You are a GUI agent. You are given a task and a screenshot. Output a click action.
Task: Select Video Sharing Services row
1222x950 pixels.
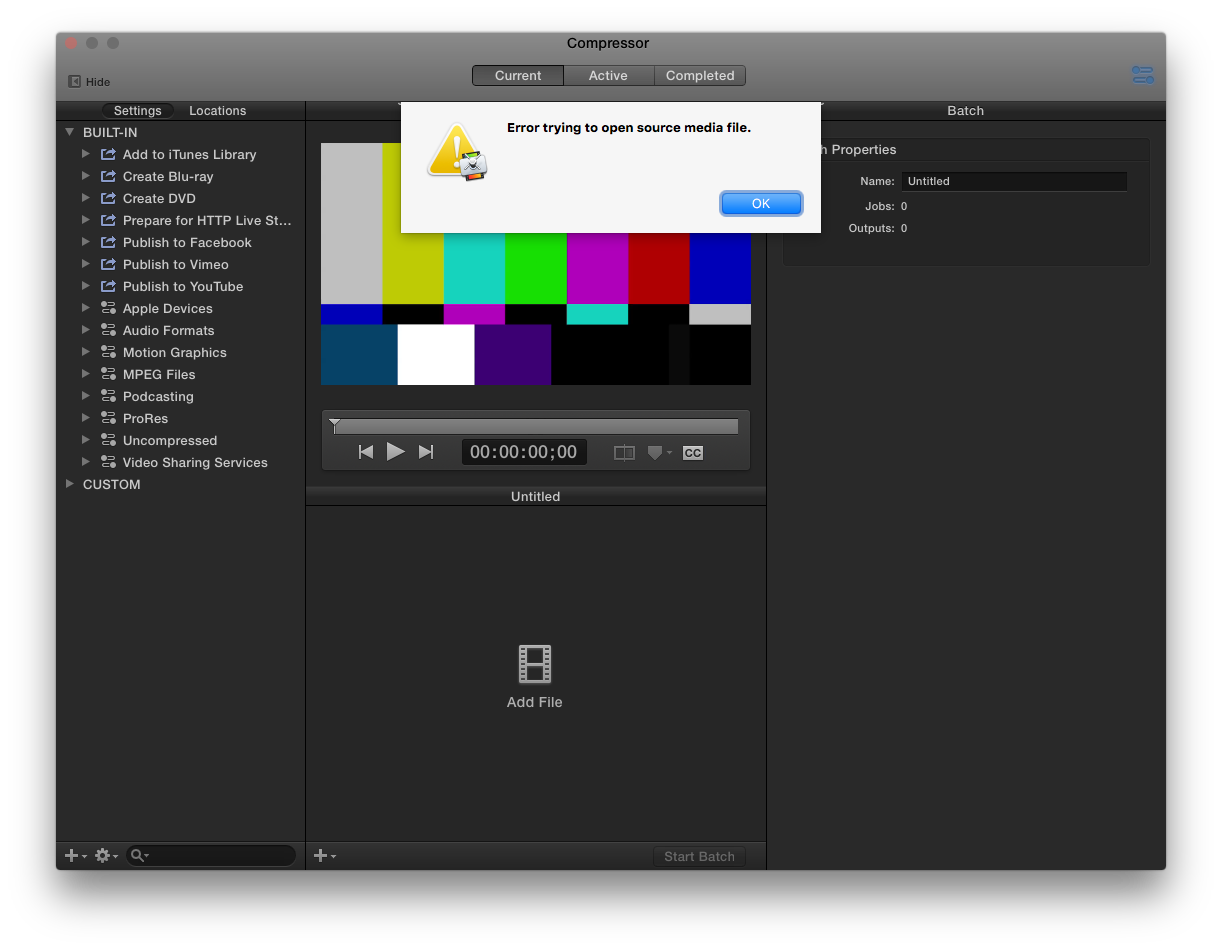click(180, 462)
